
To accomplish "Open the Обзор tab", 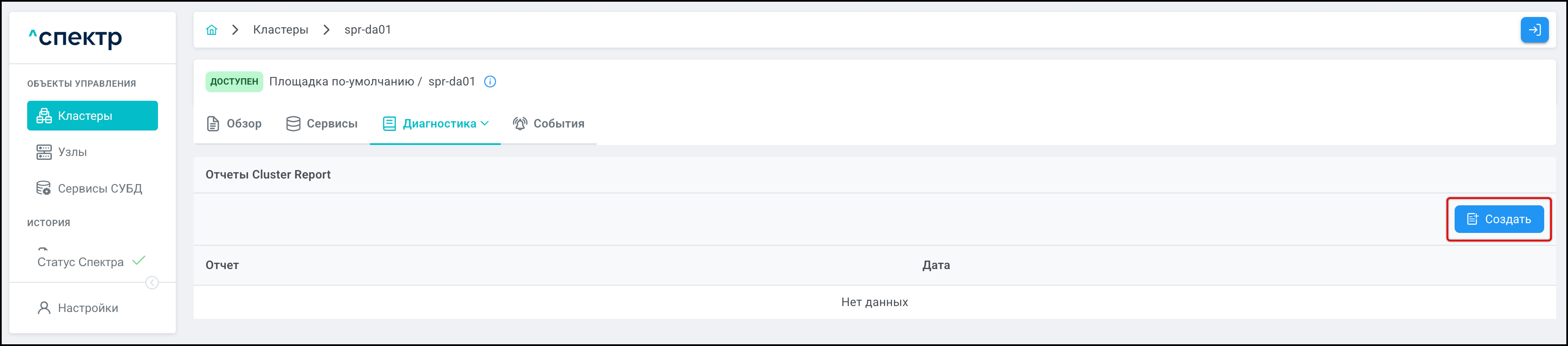I will [234, 124].
